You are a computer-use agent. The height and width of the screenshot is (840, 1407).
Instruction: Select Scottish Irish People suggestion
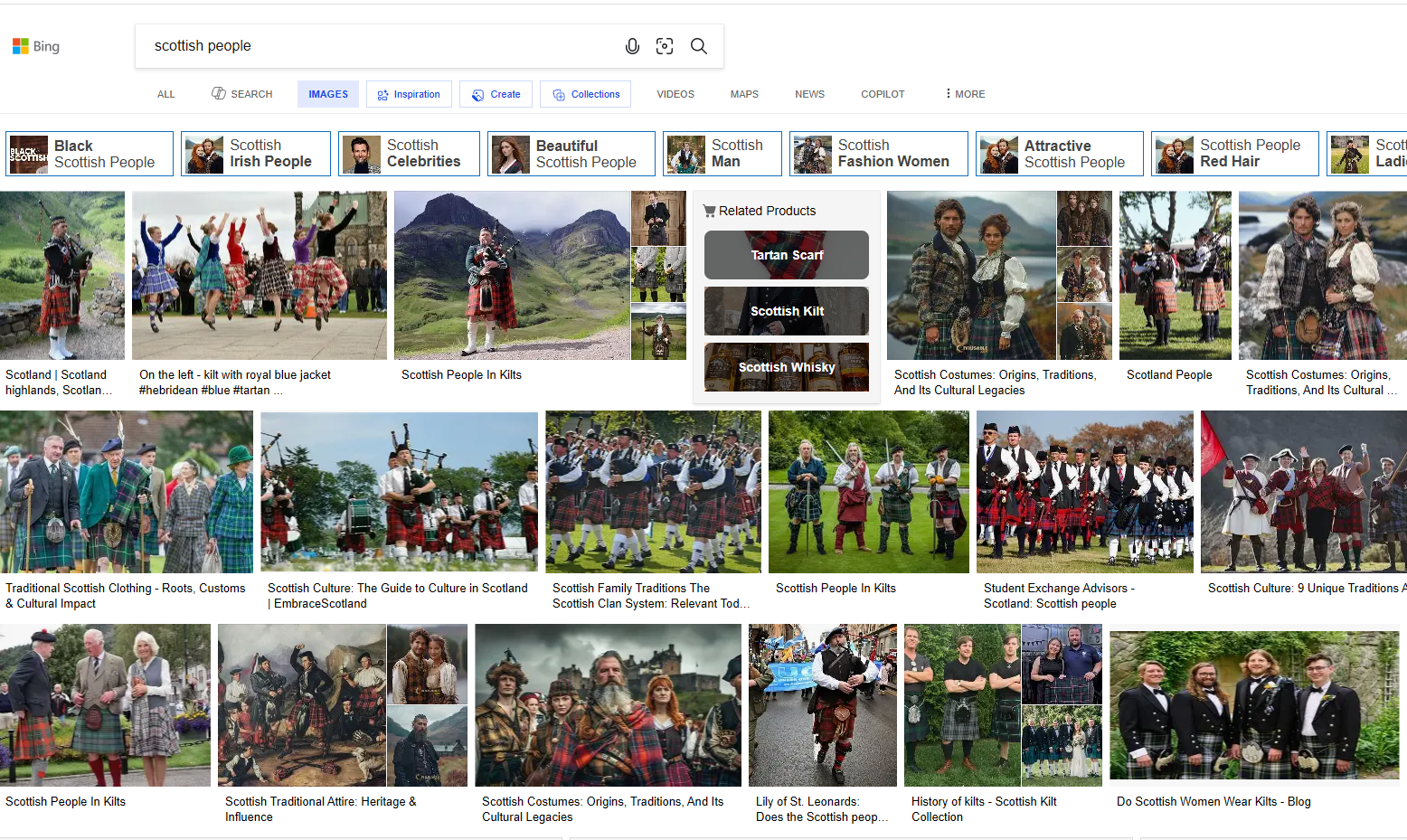point(256,154)
